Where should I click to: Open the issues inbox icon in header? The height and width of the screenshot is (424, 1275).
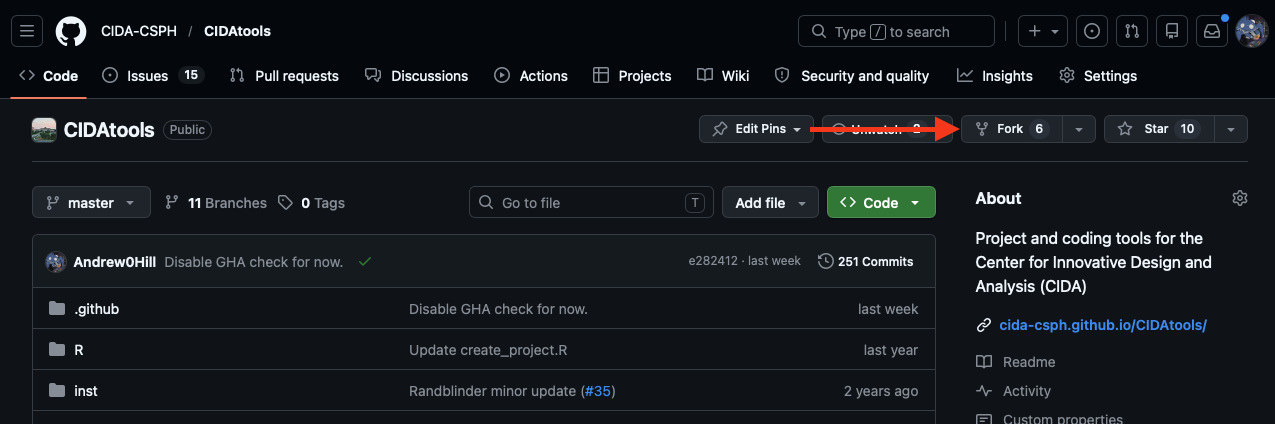pos(1093,31)
